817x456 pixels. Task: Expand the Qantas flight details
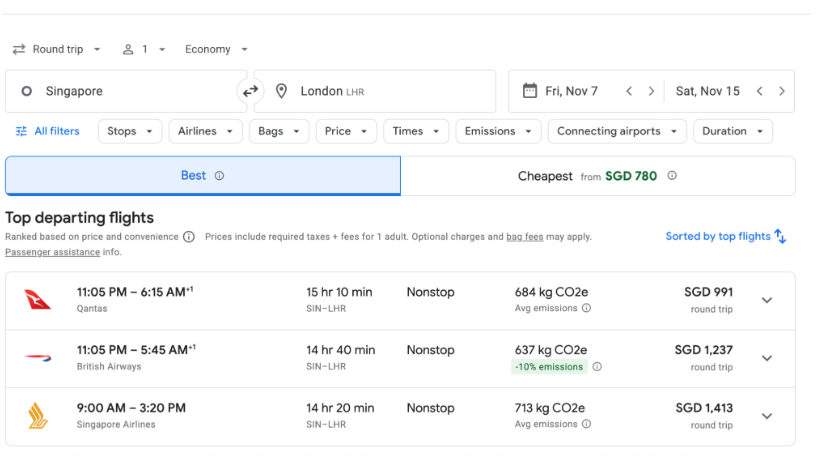767,300
